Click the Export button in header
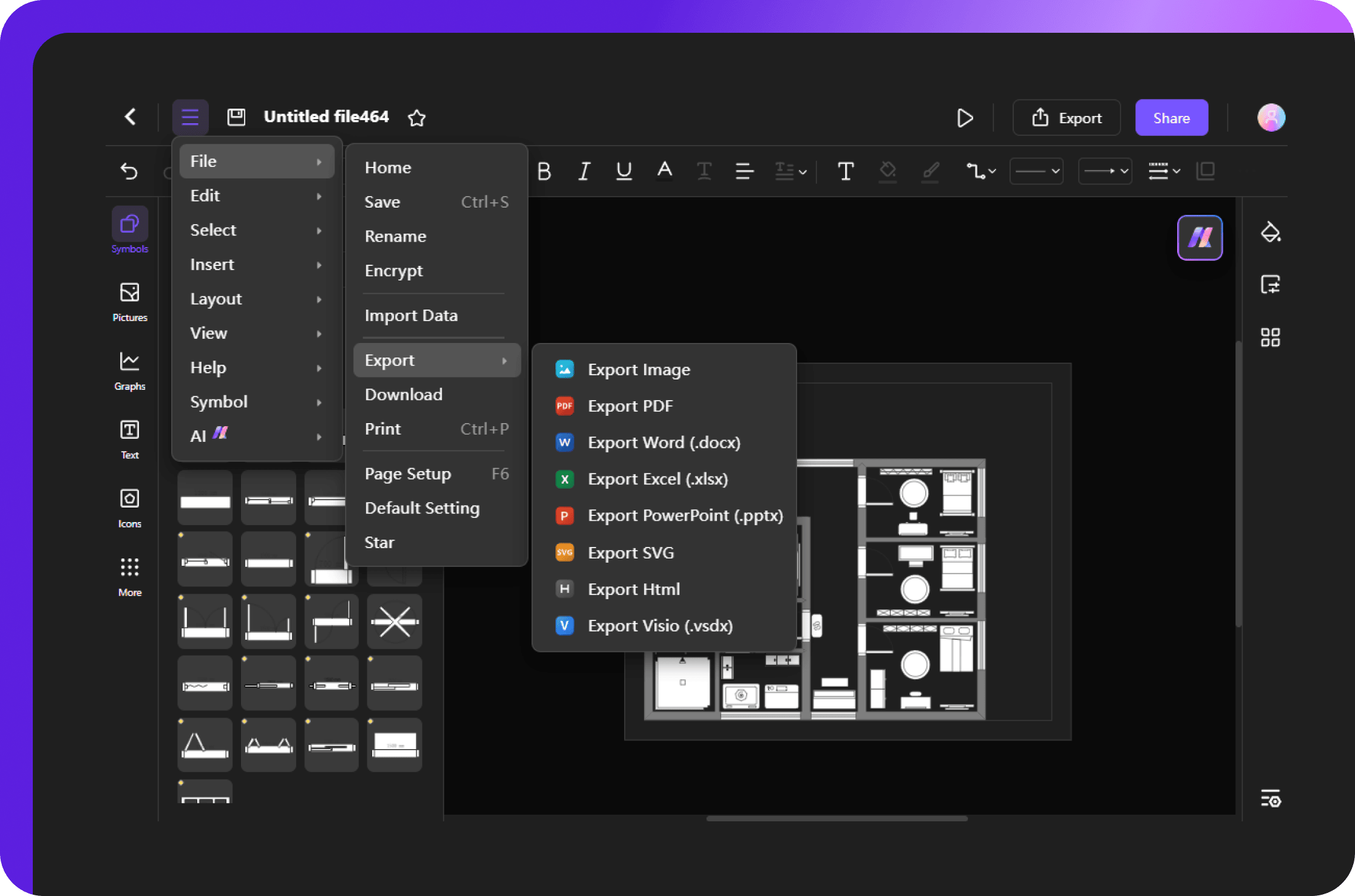This screenshot has width=1355, height=896. click(x=1067, y=118)
